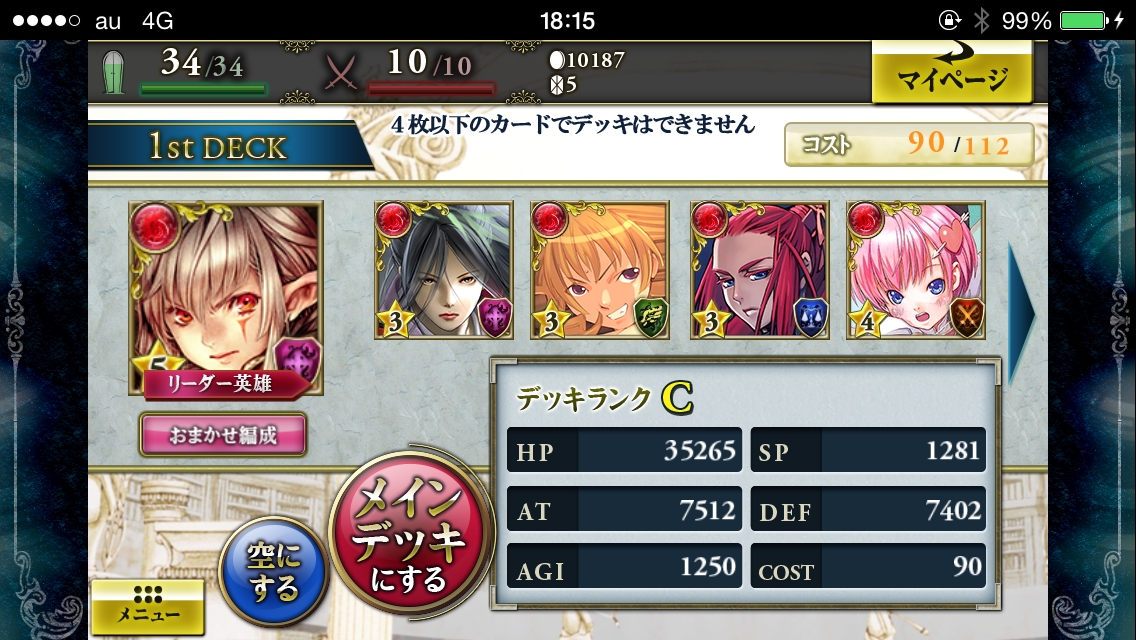Tap the コスト 90/112 cost indicator
This screenshot has height=640, width=1136.
[x=909, y=144]
